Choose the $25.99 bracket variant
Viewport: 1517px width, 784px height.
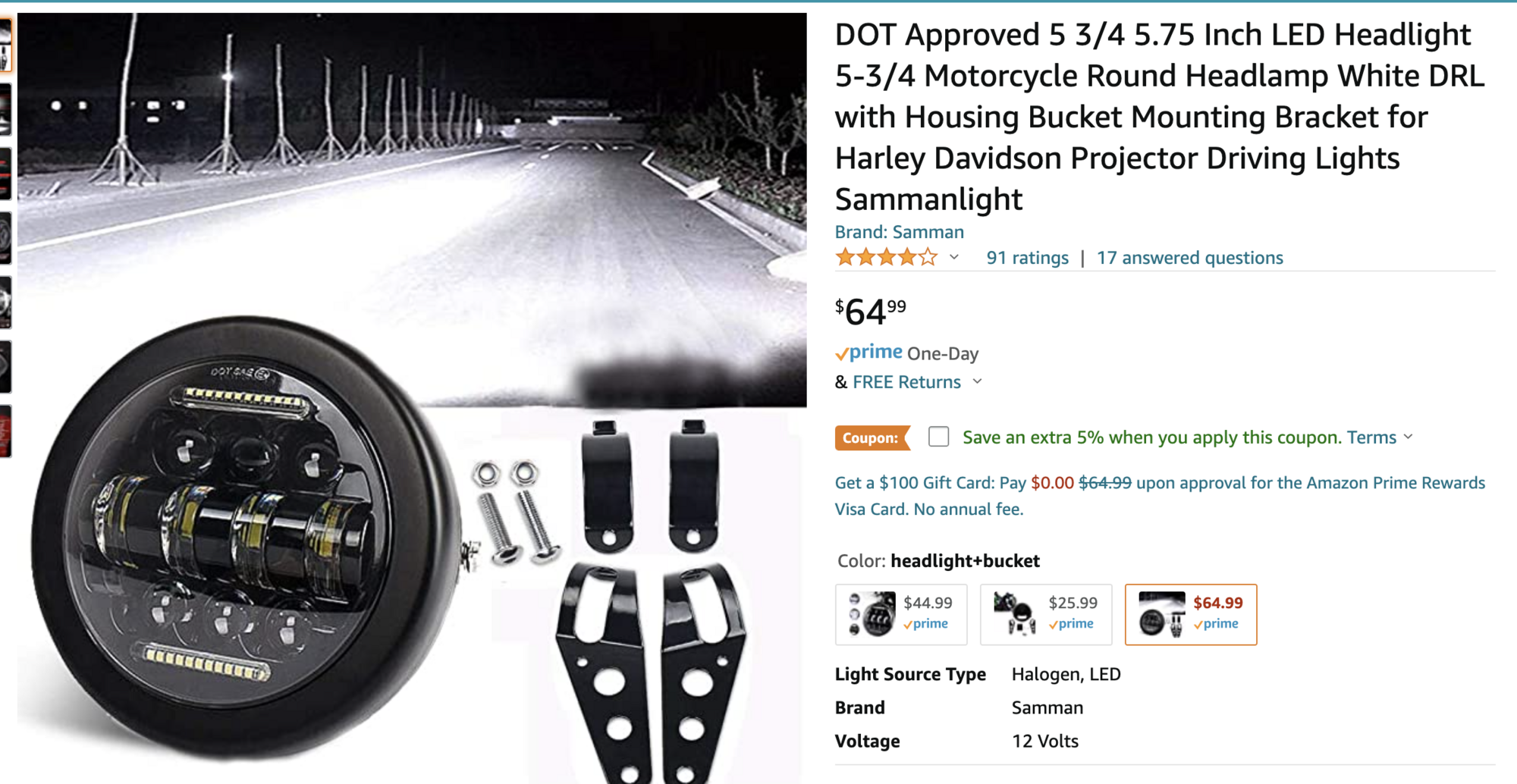point(1046,614)
